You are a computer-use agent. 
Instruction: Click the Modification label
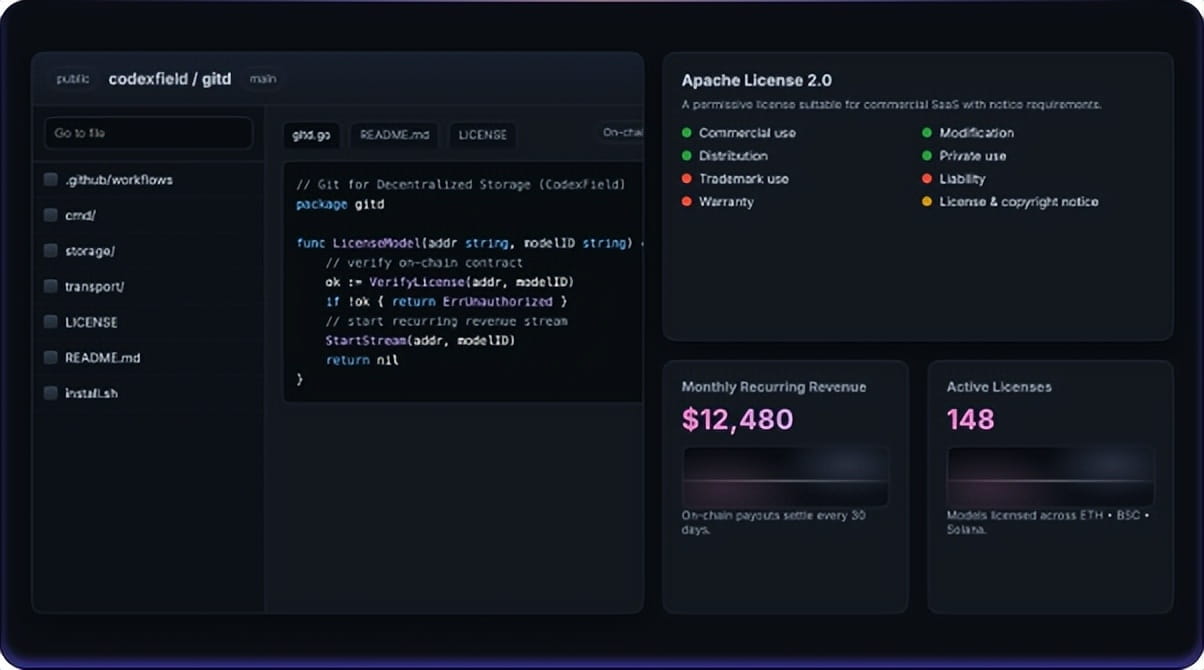tap(976, 133)
